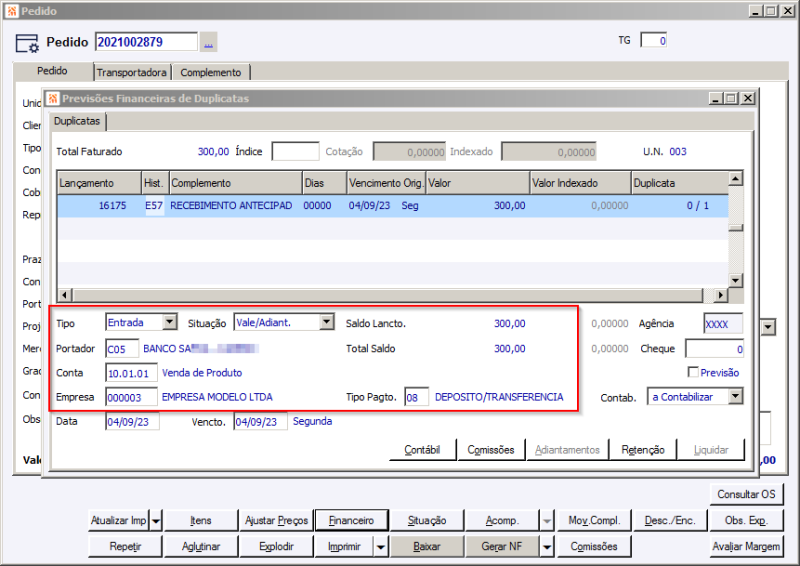Select the Duplicatas tab
Image resolution: width=800 pixels, height=566 pixels.
[77, 120]
